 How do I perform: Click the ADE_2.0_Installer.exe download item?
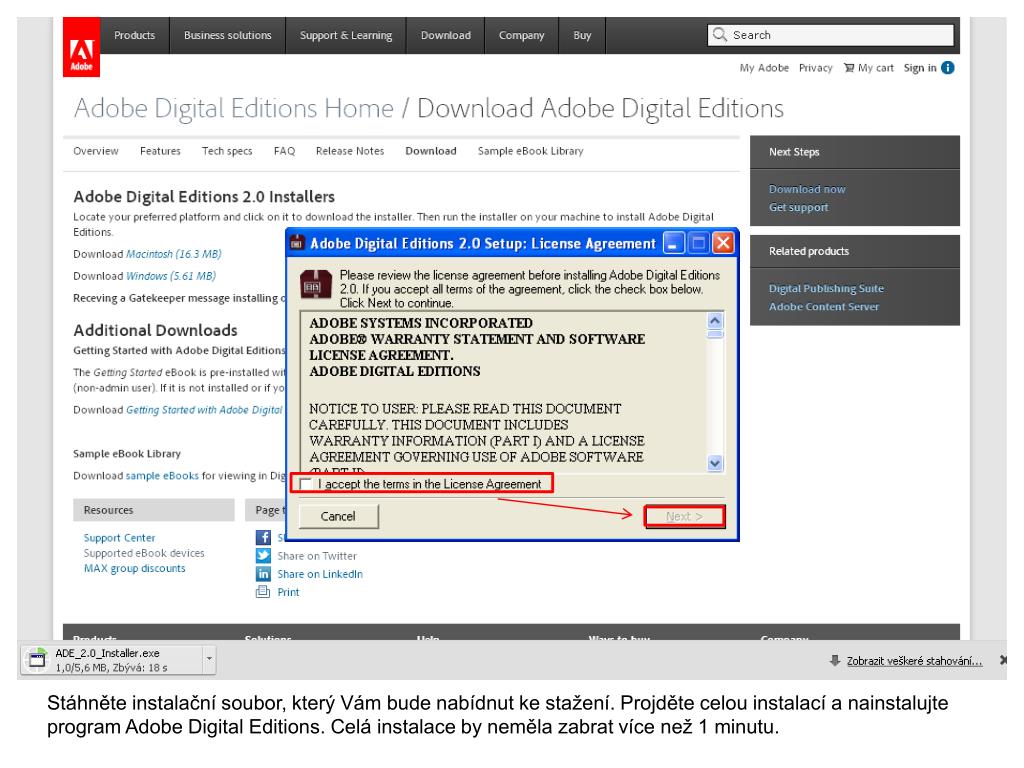click(112, 660)
